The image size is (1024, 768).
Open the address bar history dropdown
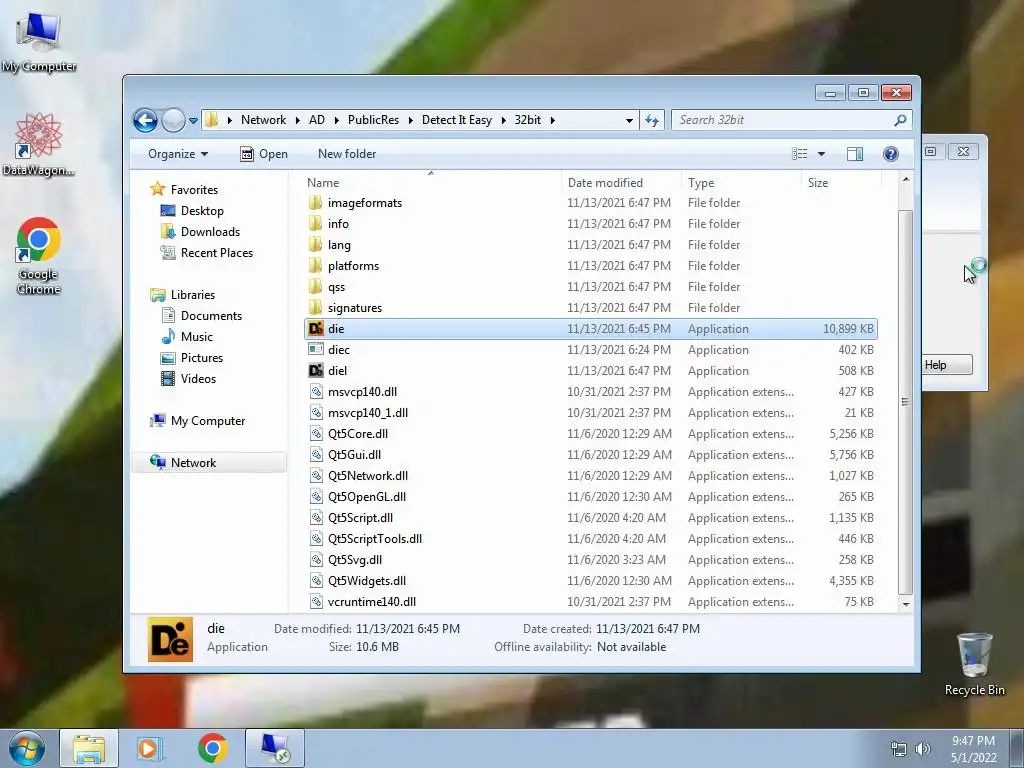[x=629, y=120]
